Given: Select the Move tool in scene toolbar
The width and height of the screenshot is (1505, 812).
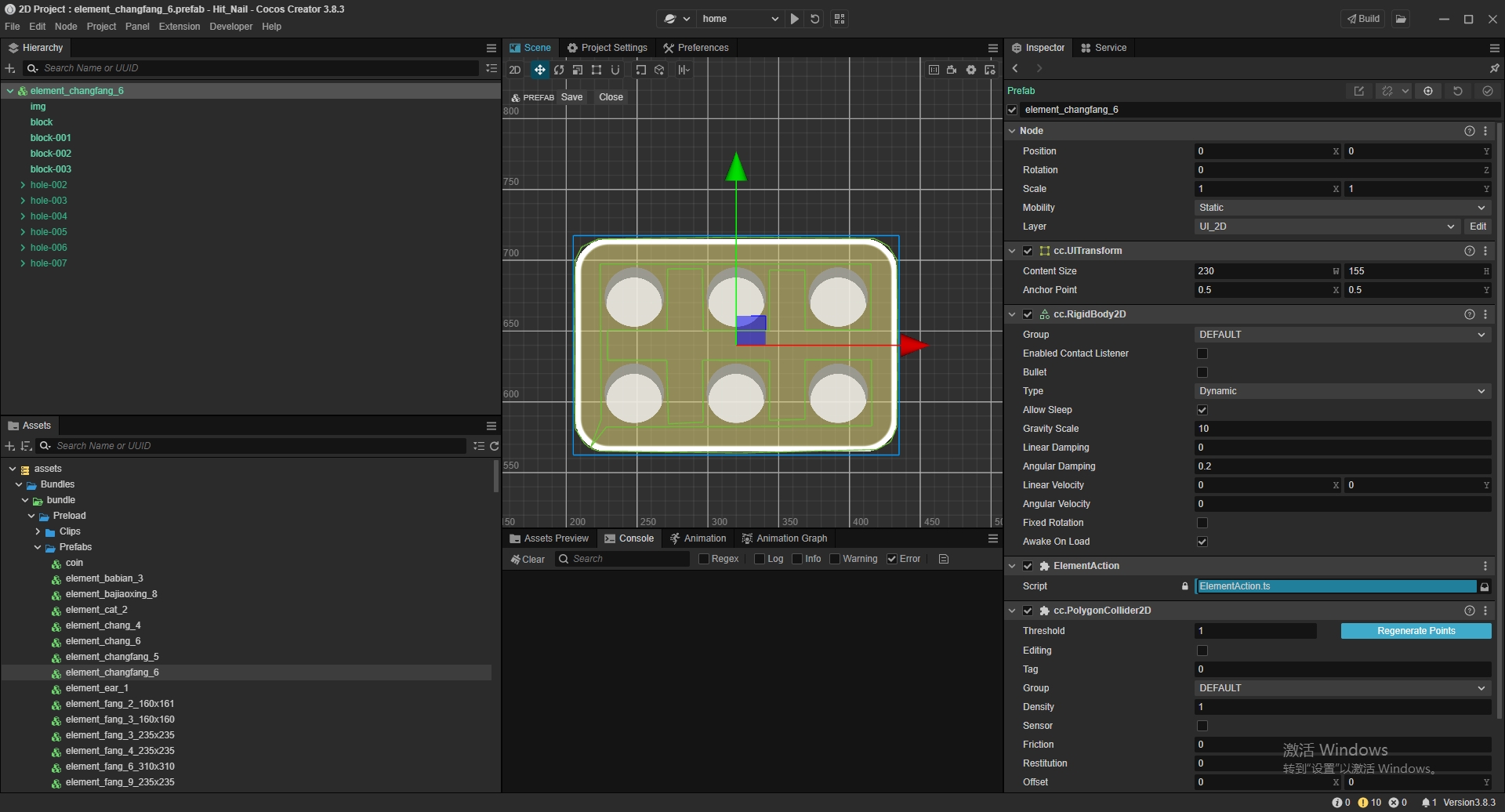Looking at the screenshot, I should pos(539,70).
